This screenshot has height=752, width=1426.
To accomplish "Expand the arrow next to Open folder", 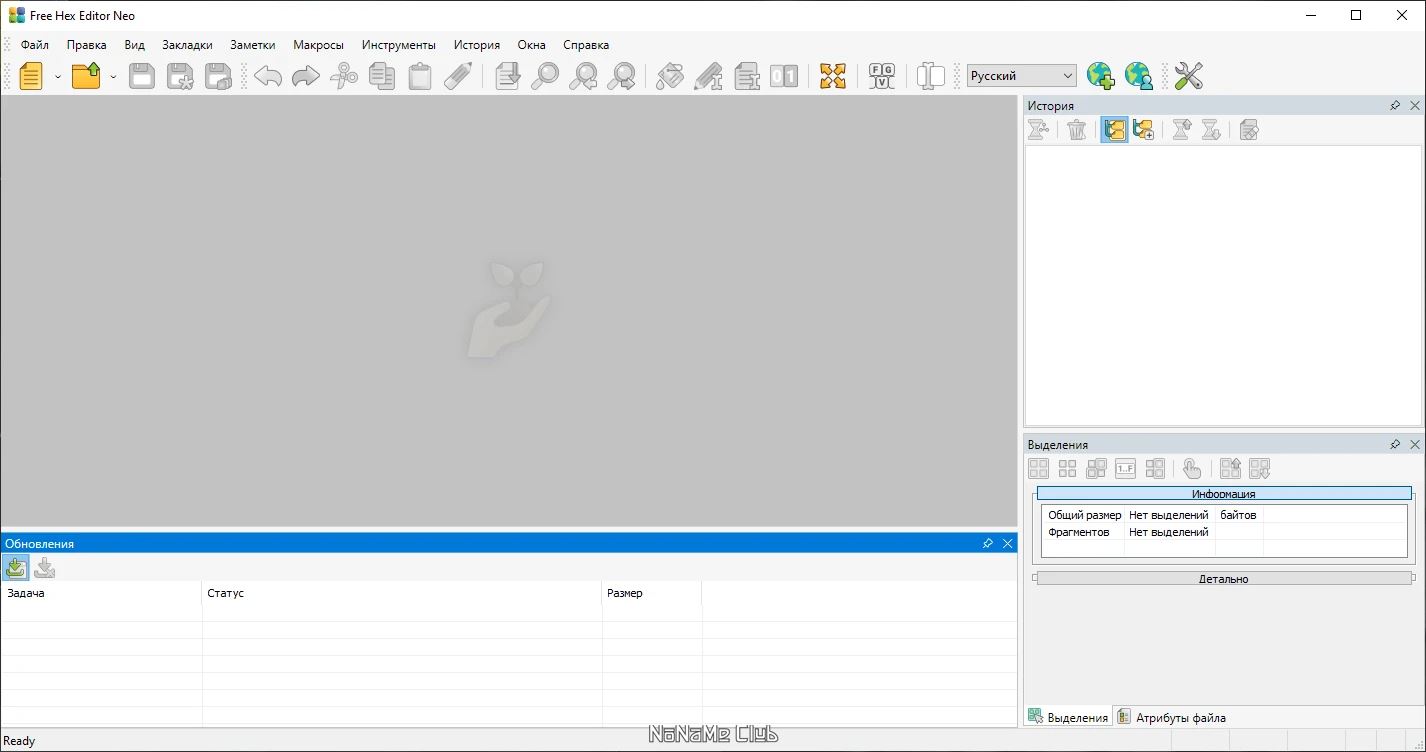I will point(113,77).
